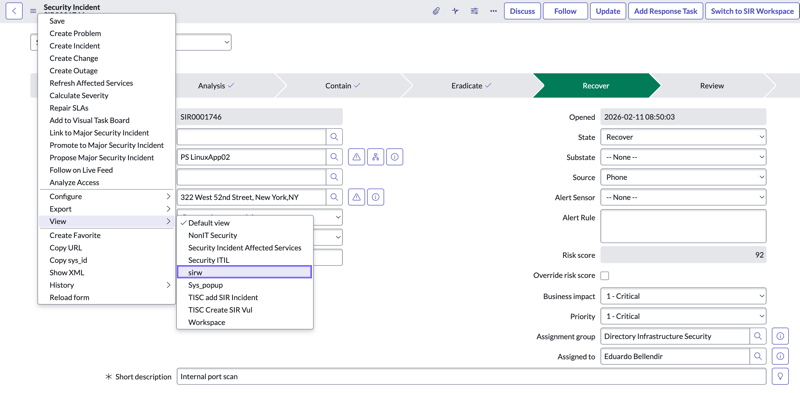Choose Save in the context menu
The height and width of the screenshot is (393, 800).
(x=107, y=21)
